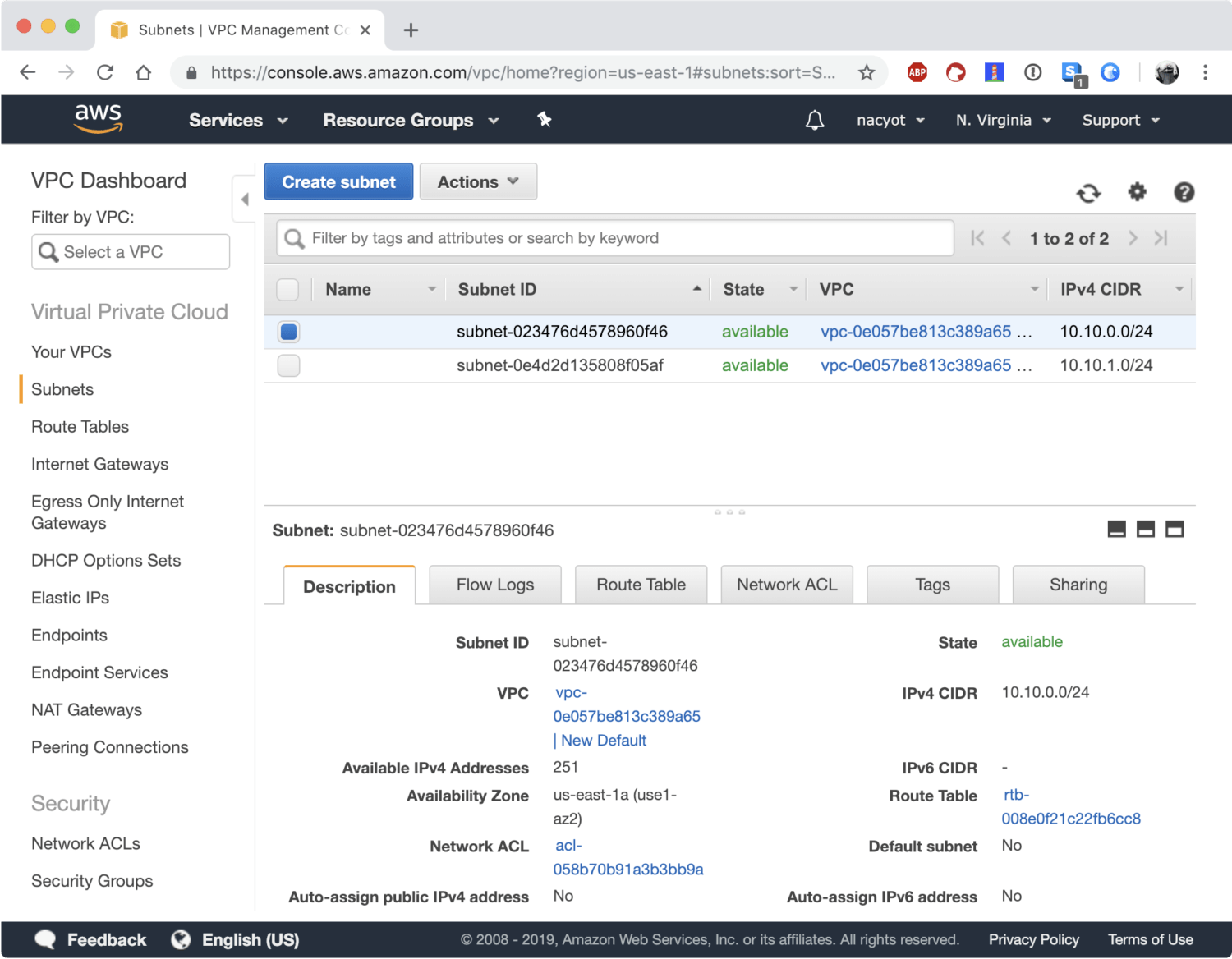Open the browser profile avatar

(1166, 73)
